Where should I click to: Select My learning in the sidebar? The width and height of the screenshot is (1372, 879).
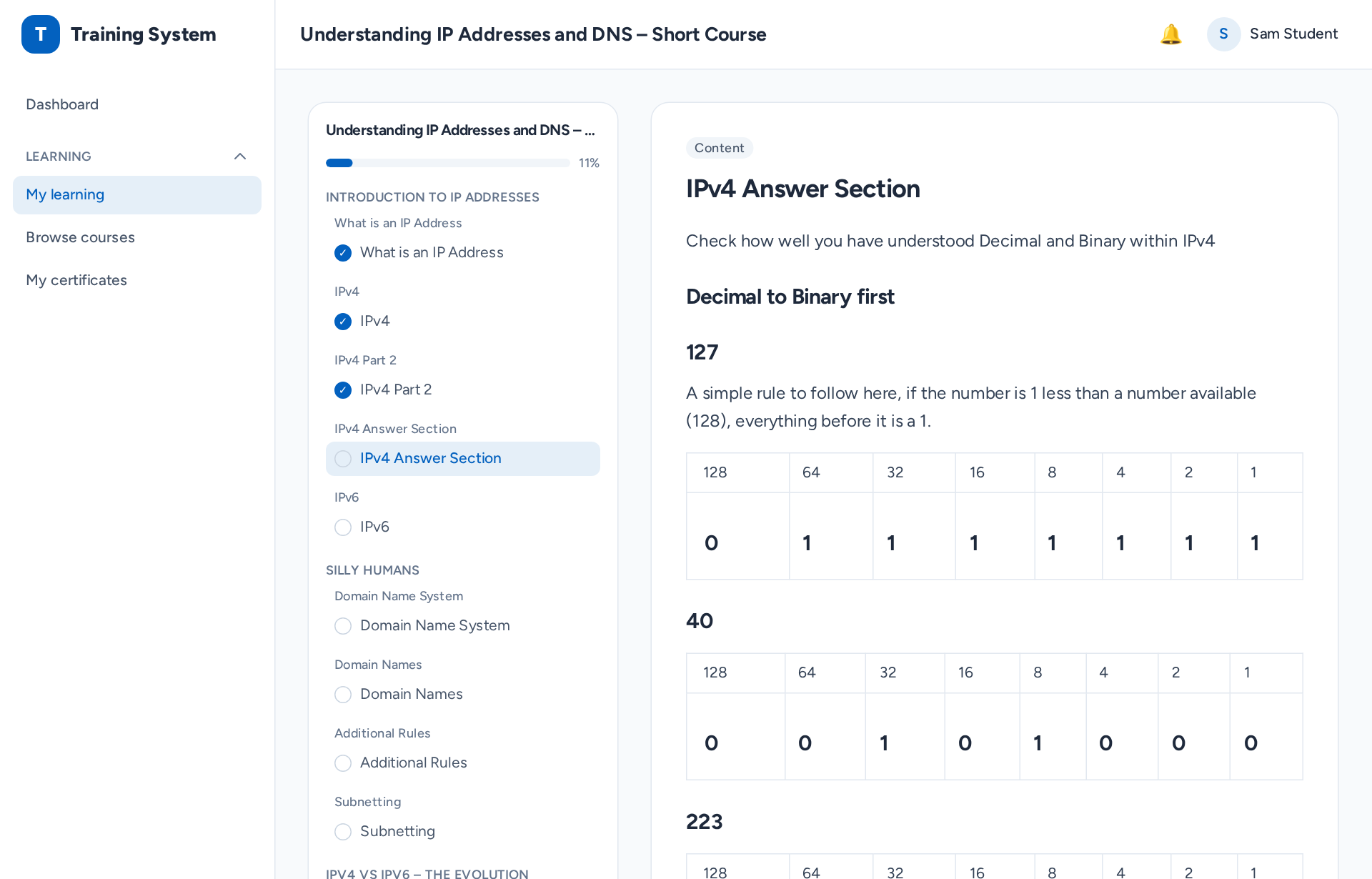pos(137,194)
